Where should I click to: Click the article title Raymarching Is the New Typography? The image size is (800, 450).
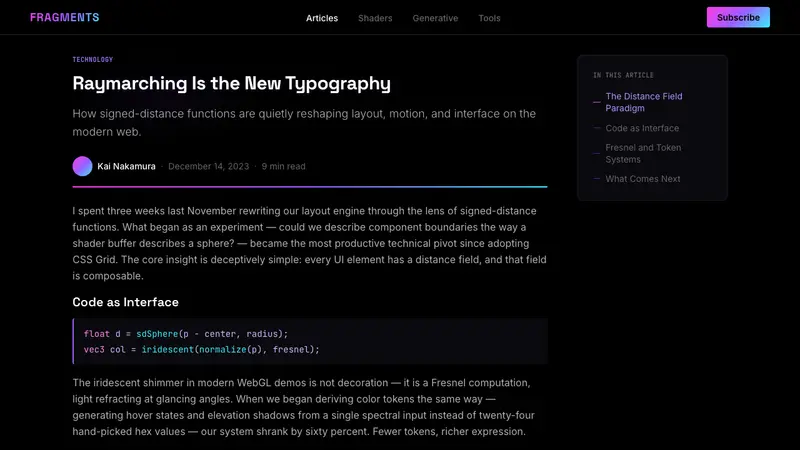pyautogui.click(x=232, y=83)
